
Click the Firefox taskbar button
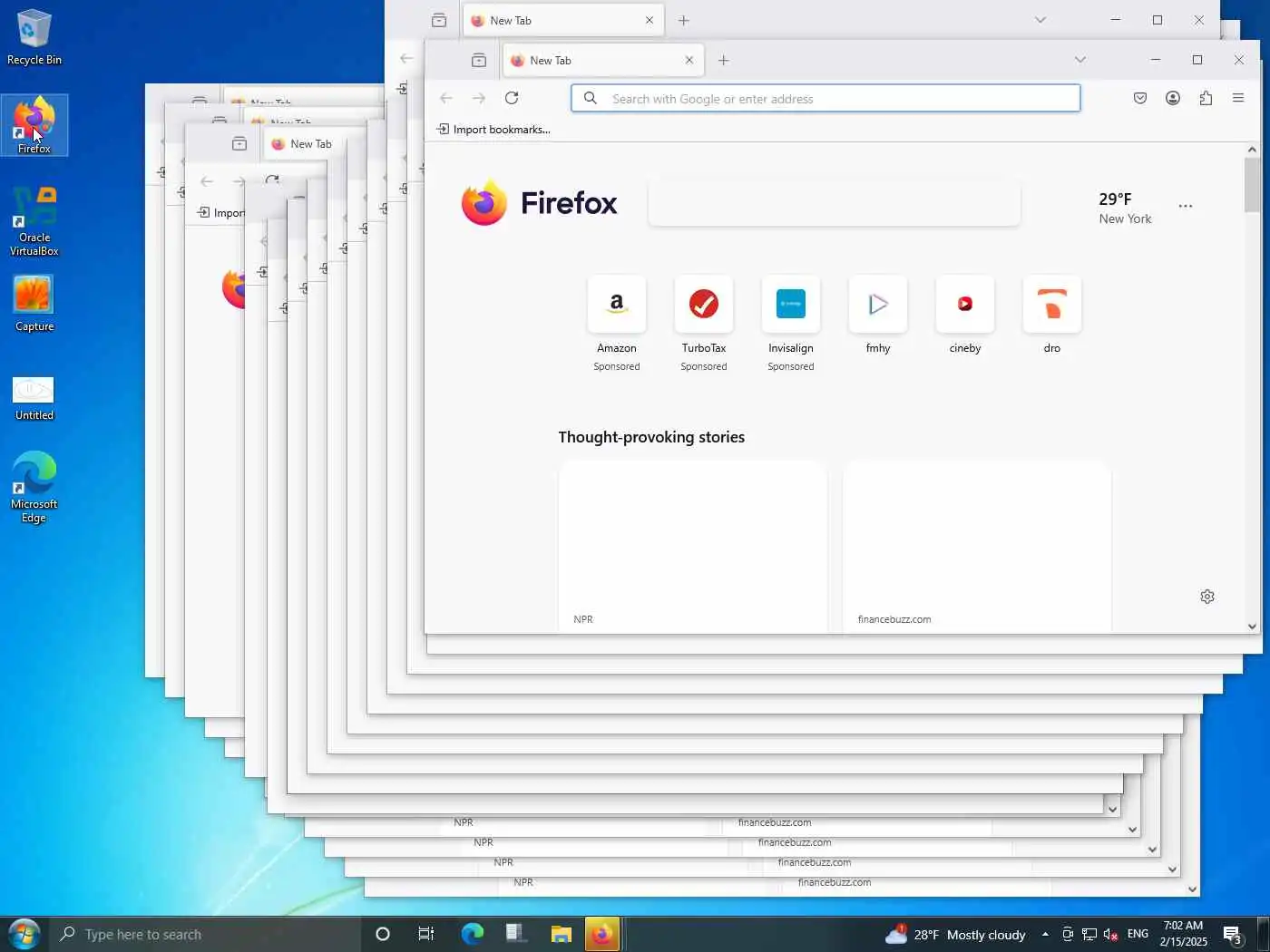click(x=602, y=934)
